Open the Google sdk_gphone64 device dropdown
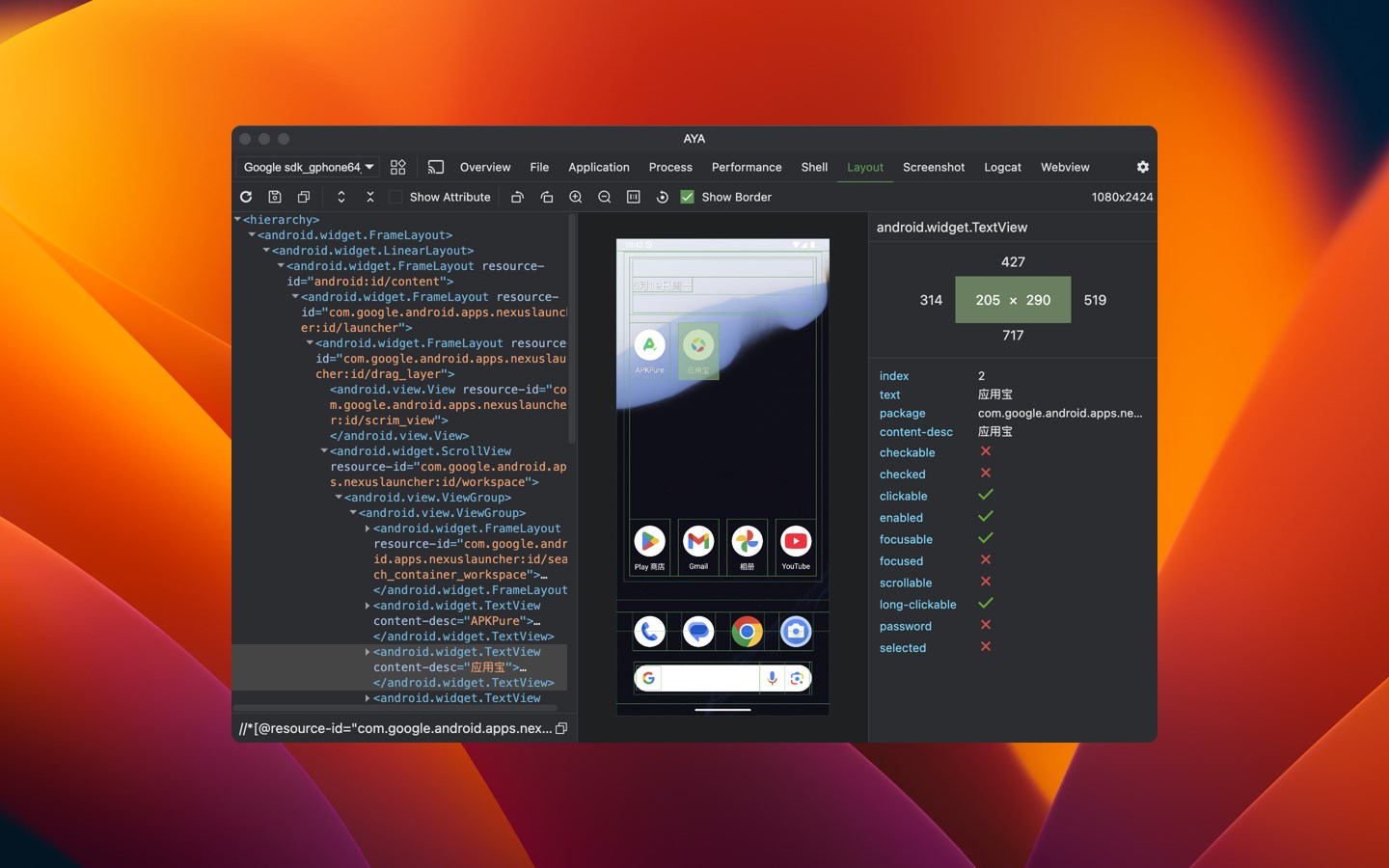The width and height of the screenshot is (1389, 868). [308, 167]
